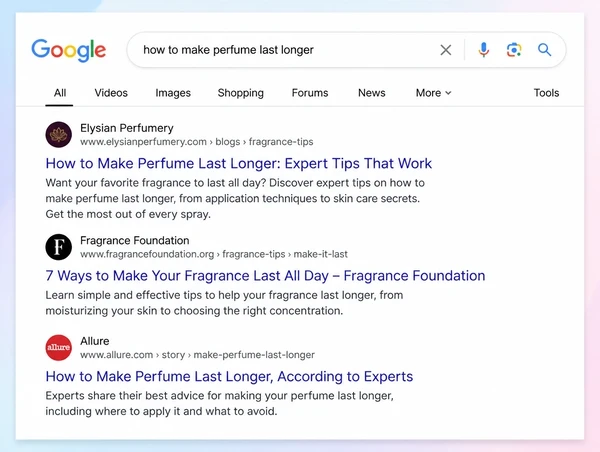Click the 'Experts share their best advice' snippet
The image size is (600, 452).
pos(220,403)
